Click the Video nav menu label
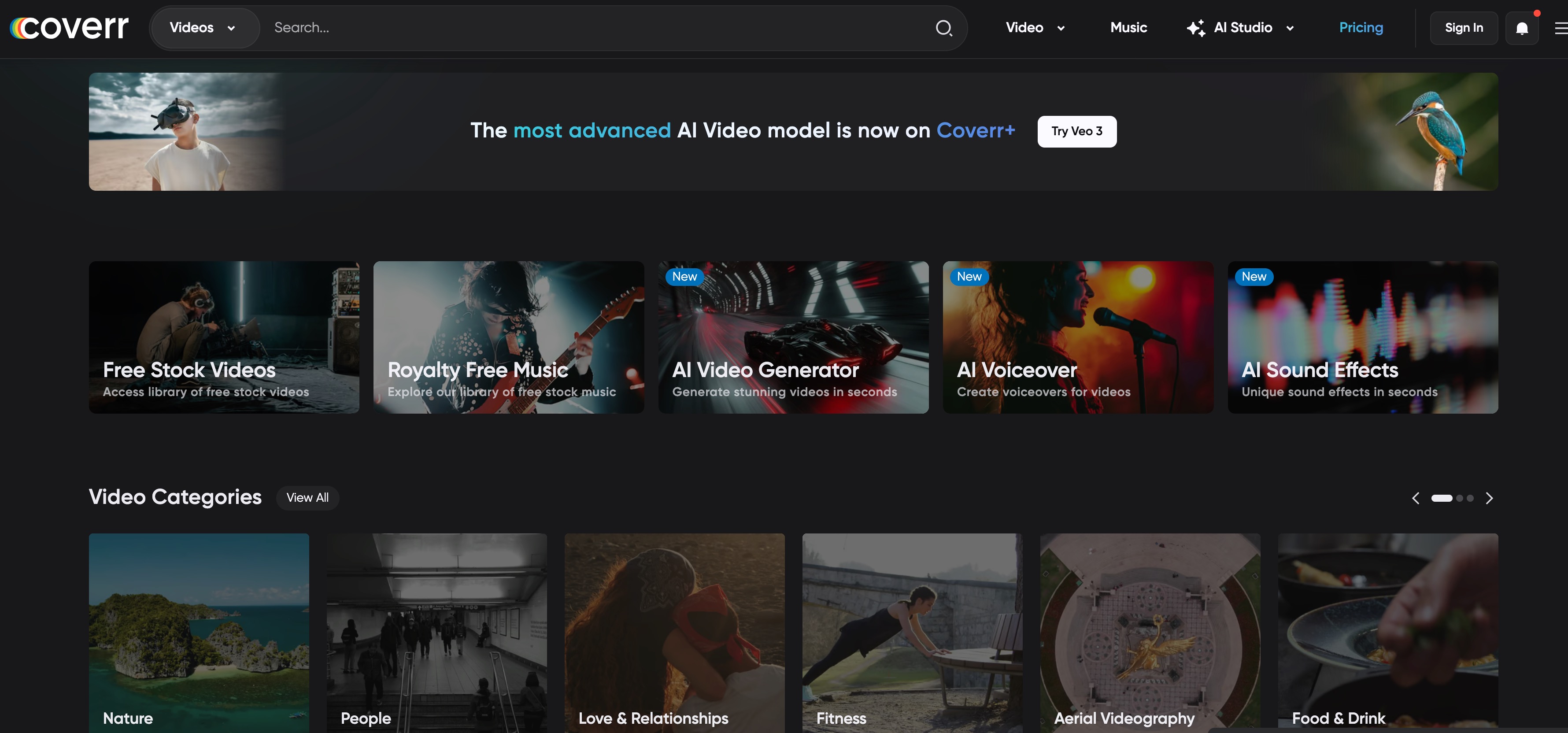1568x733 pixels. click(1024, 27)
